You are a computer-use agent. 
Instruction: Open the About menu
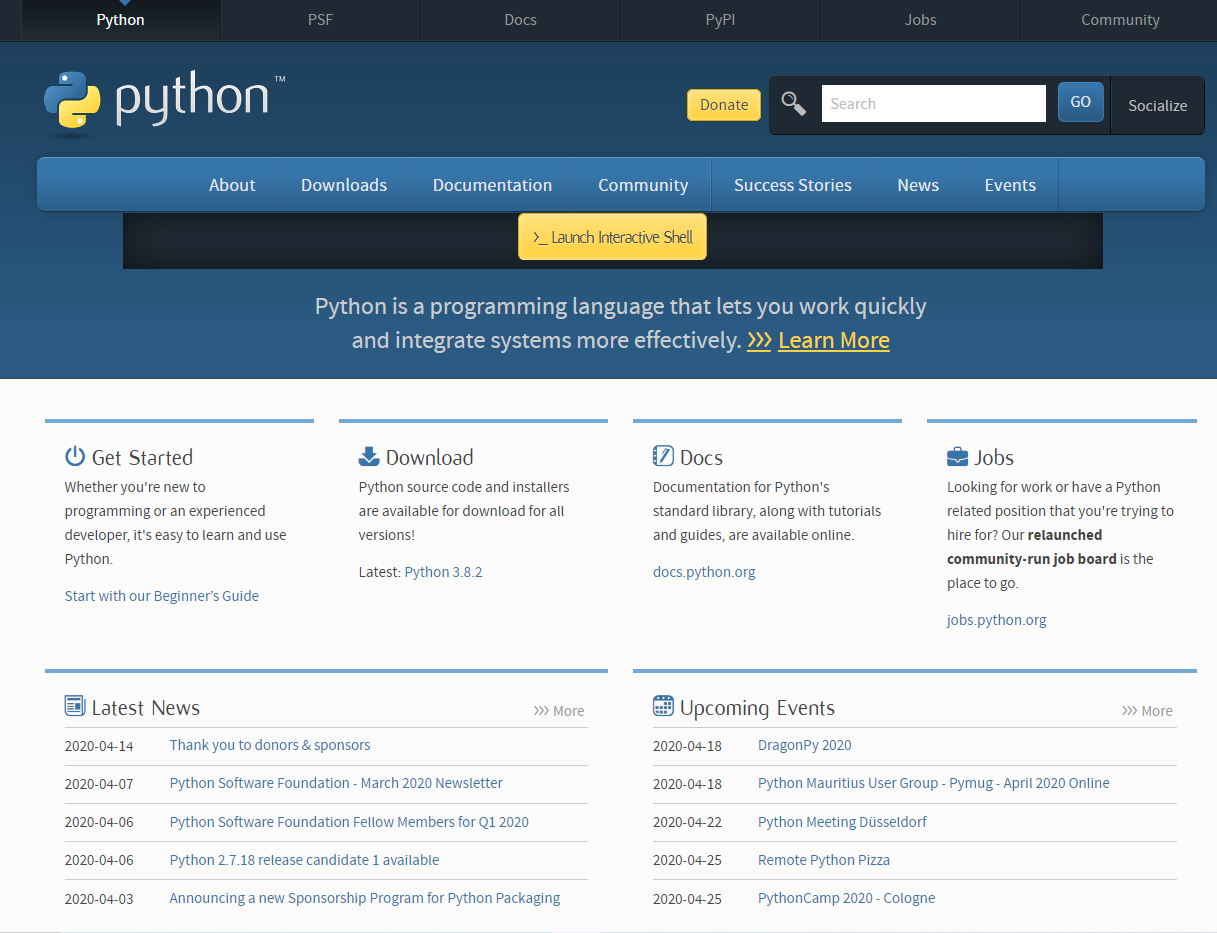[232, 185]
